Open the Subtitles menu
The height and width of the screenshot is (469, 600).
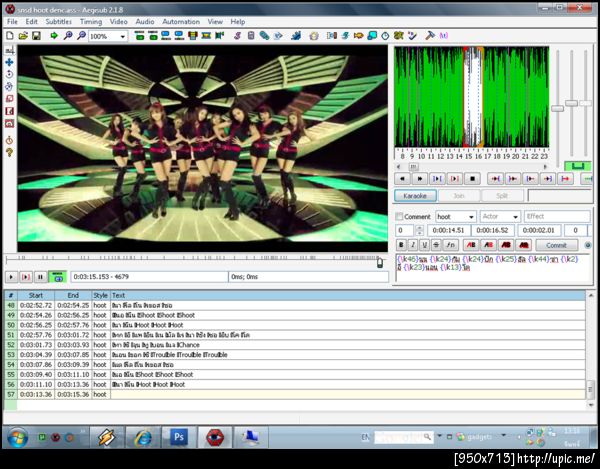point(59,22)
